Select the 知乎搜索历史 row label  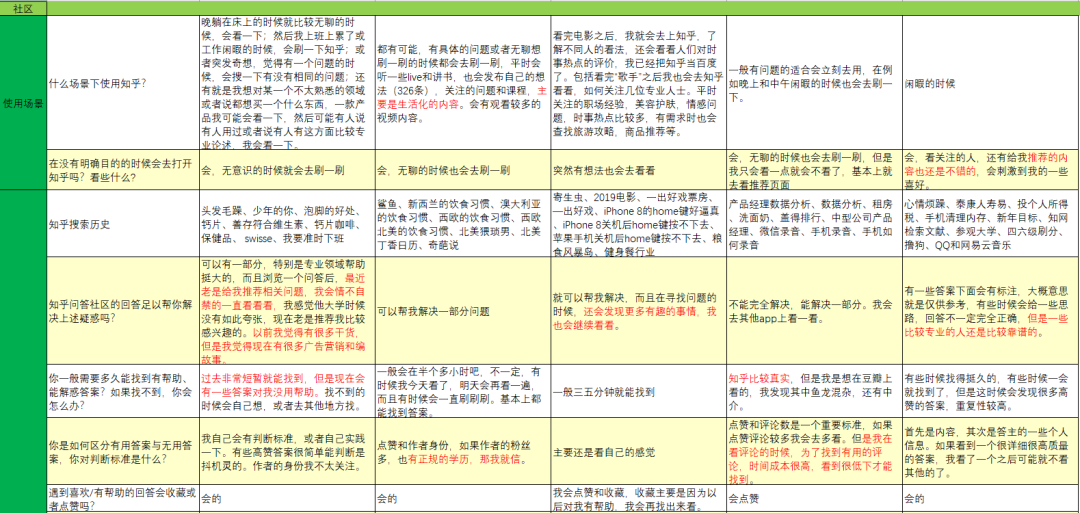pyautogui.click(x=123, y=222)
